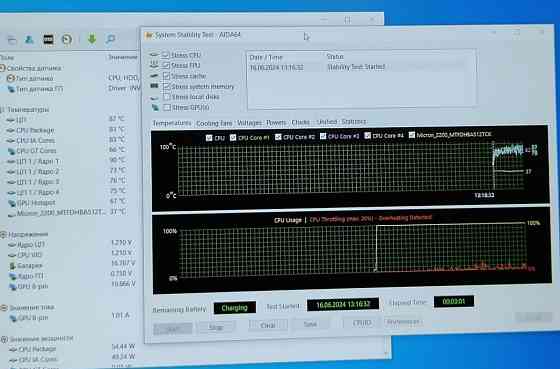Click the Elapsed Time value 00:03:01

(454, 301)
